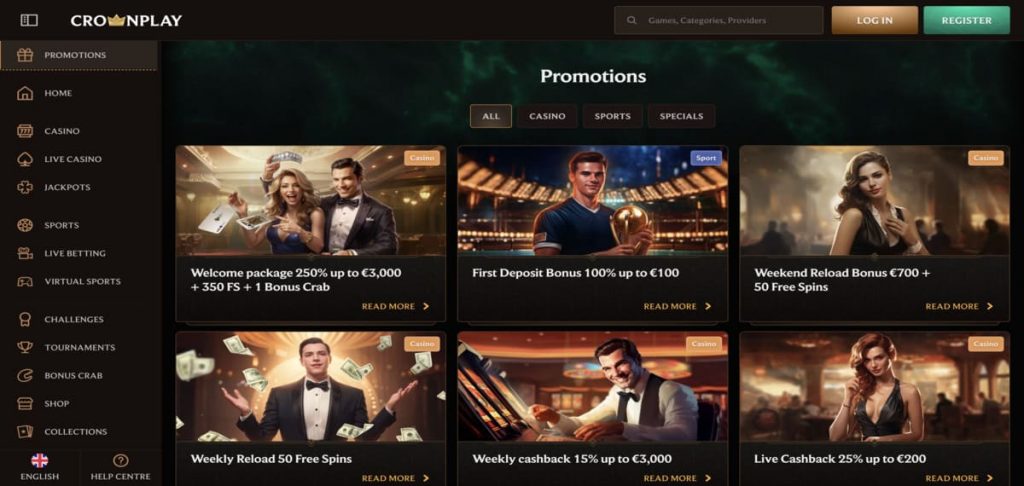Select the Casino promotions filter tab
The width and height of the screenshot is (1024, 486).
tap(547, 116)
